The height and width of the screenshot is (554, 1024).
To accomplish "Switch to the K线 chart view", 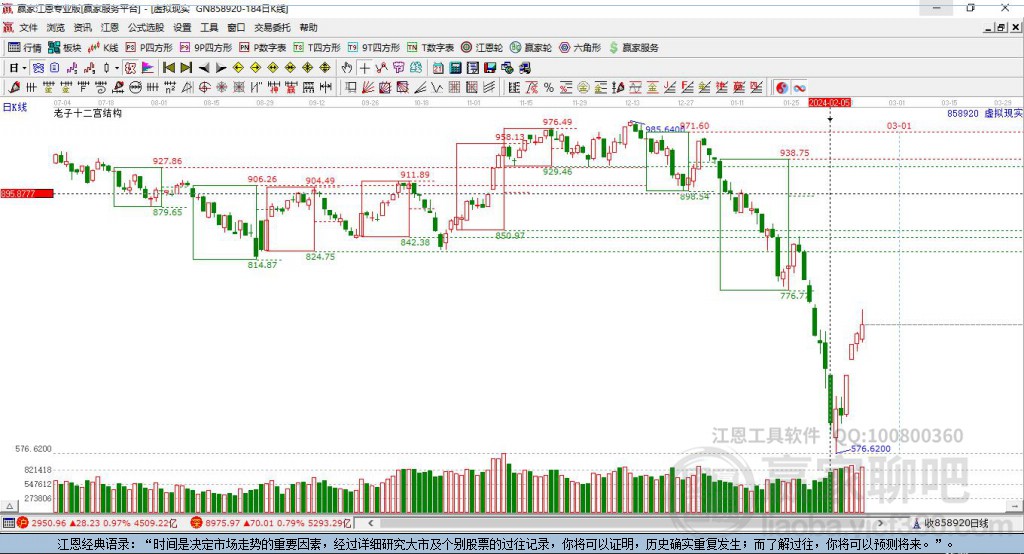I will tap(103, 48).
